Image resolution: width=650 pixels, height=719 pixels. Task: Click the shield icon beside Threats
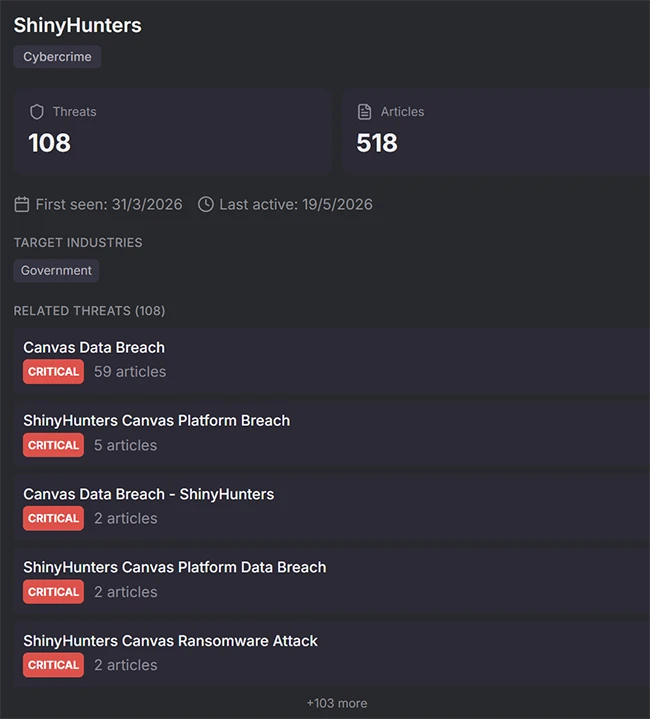click(37, 112)
